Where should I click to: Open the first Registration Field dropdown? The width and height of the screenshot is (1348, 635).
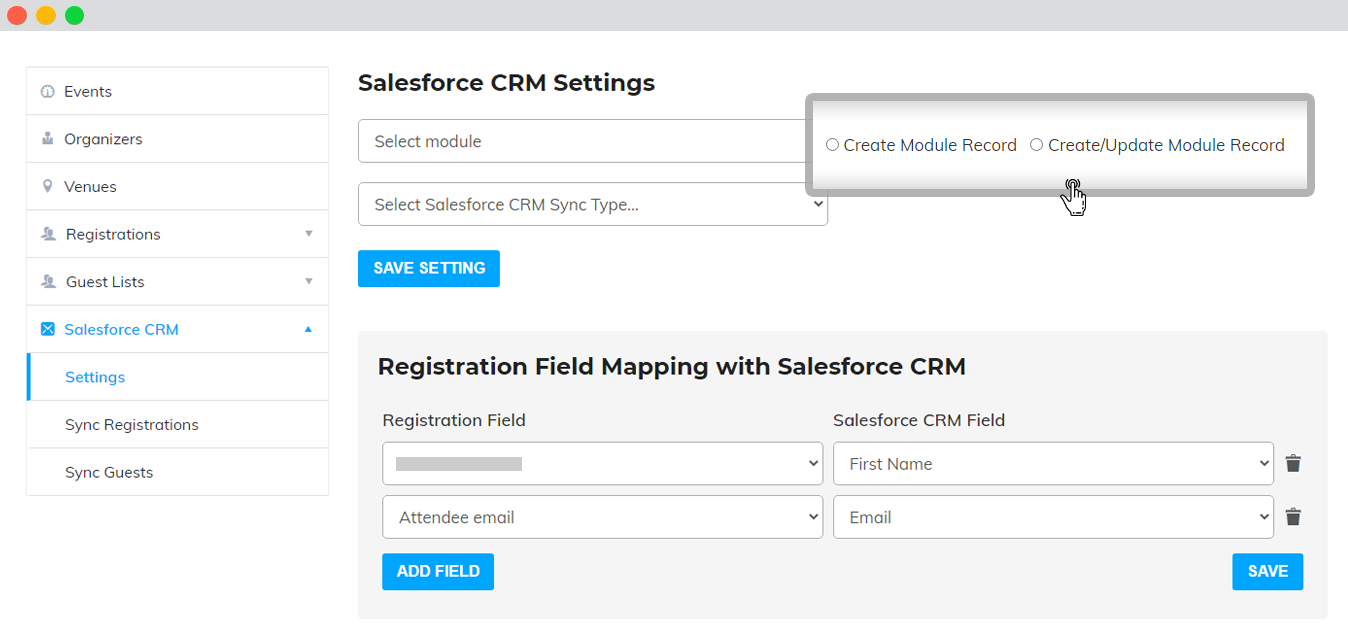click(602, 464)
